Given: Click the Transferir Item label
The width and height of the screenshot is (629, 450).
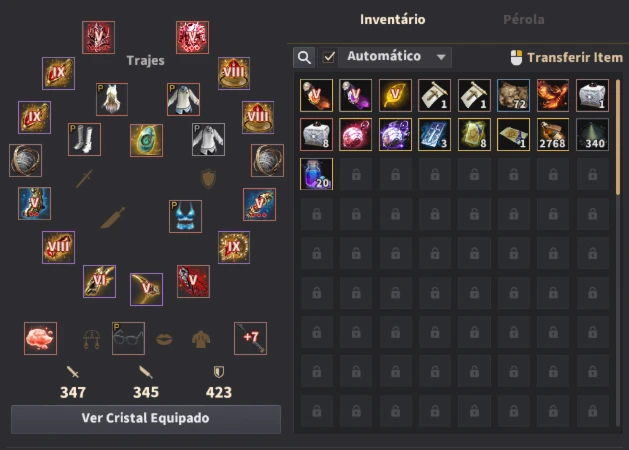Looking at the screenshot, I should pyautogui.click(x=574, y=57).
